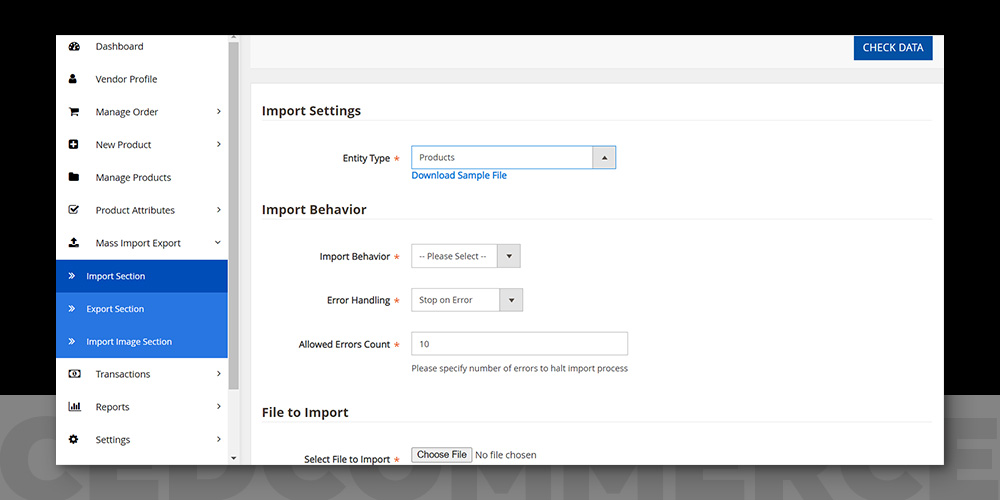Image resolution: width=1000 pixels, height=500 pixels.
Task: Click the Mass Import Export upload icon
Action: 73,243
